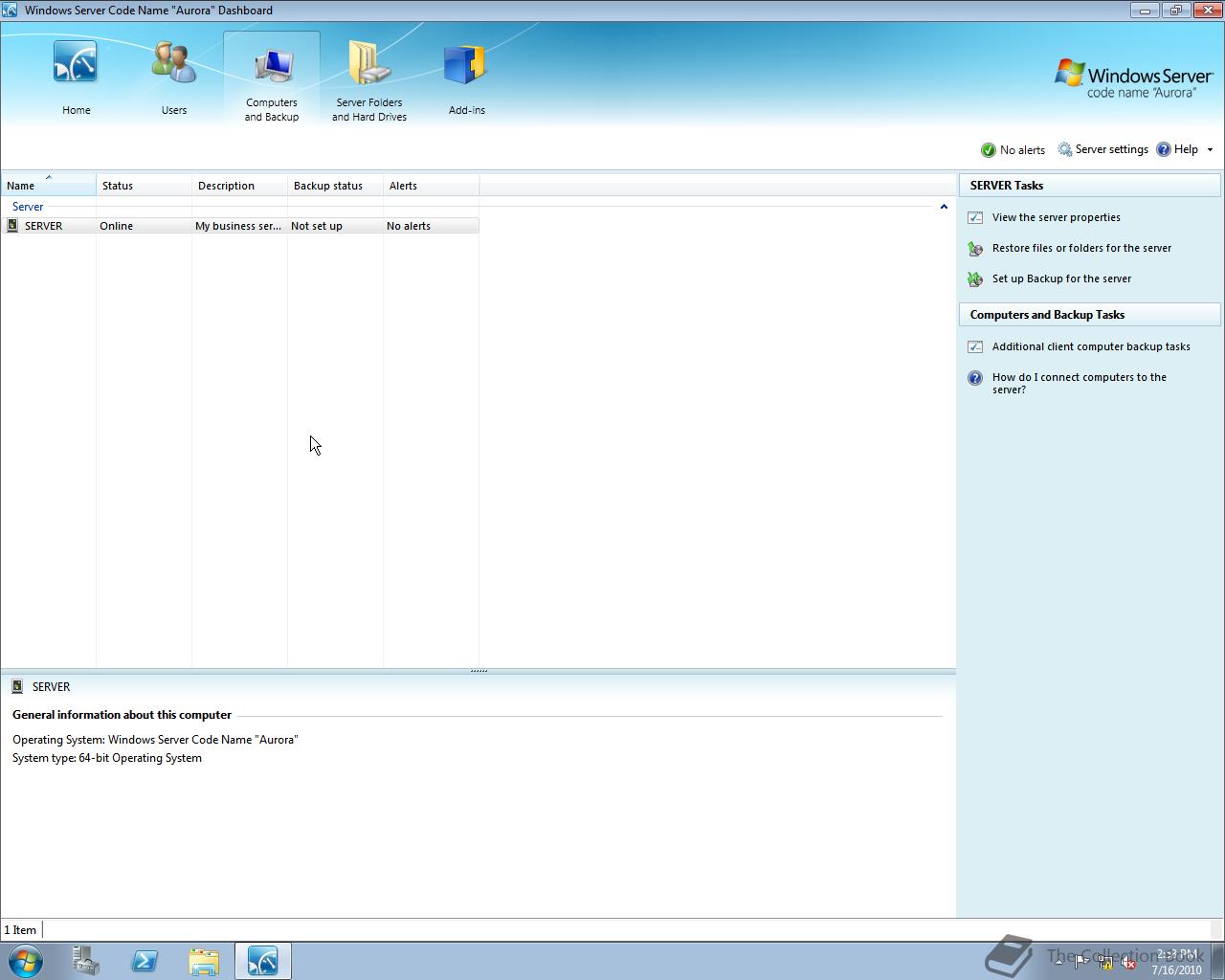
Task: Open the Users section
Action: [173, 78]
